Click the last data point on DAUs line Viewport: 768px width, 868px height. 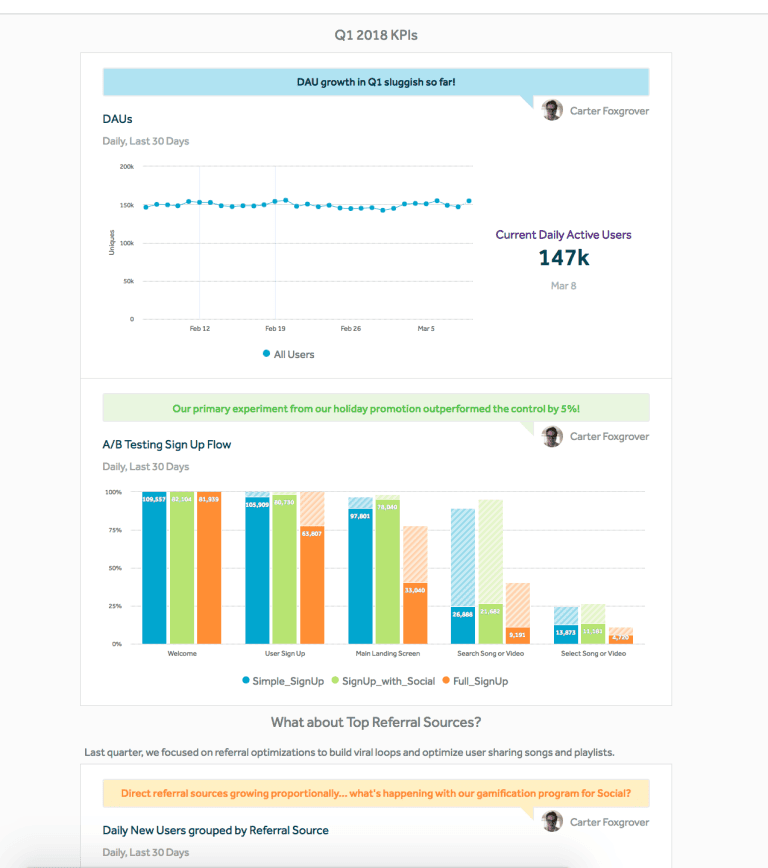click(469, 201)
